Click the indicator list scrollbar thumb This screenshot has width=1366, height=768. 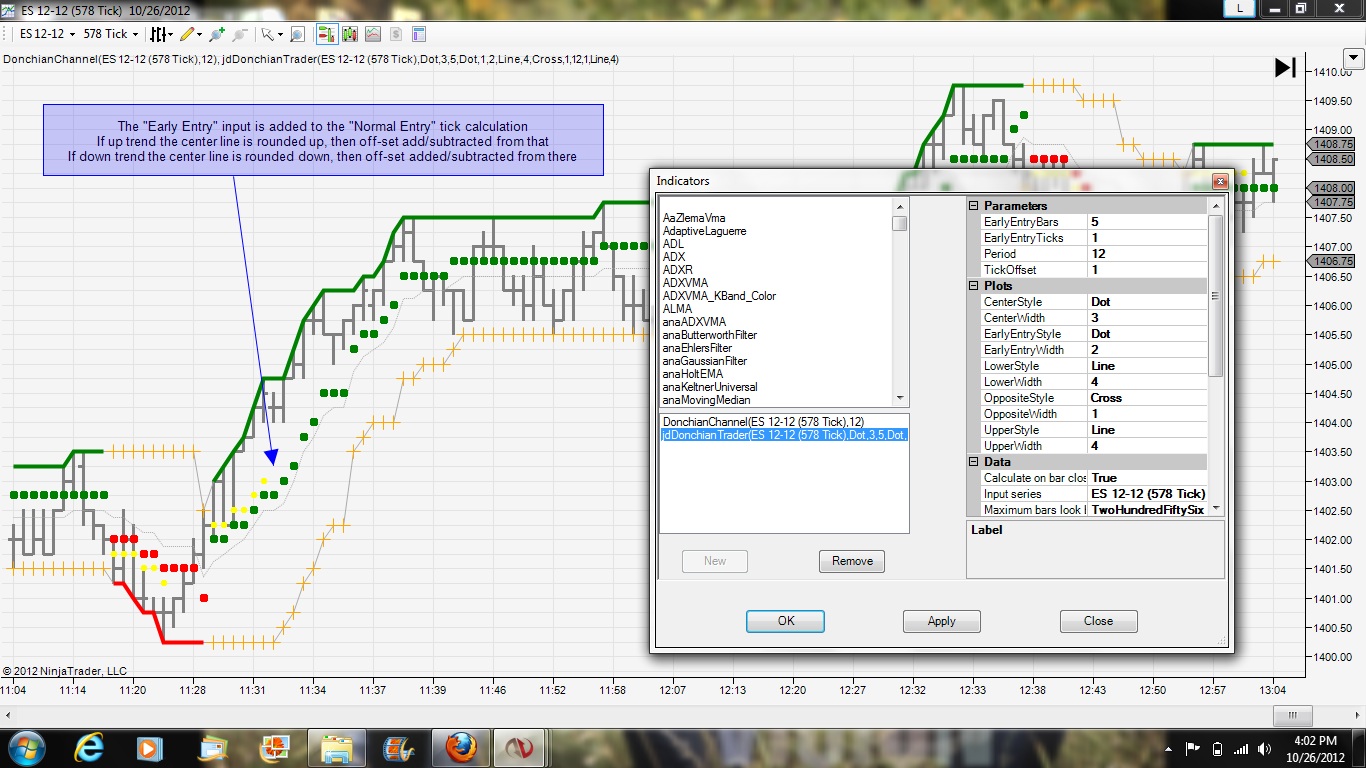[900, 223]
